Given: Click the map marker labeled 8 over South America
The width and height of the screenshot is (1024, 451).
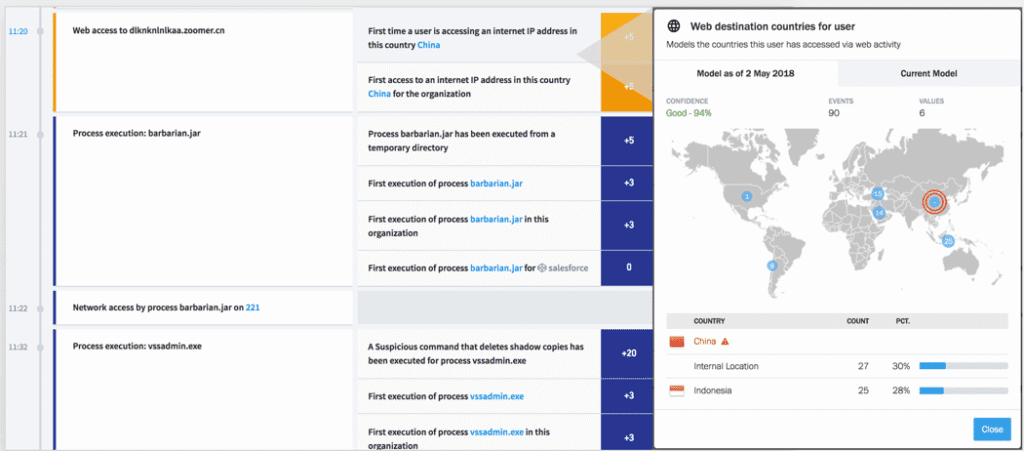Looking at the screenshot, I should (x=771, y=265).
